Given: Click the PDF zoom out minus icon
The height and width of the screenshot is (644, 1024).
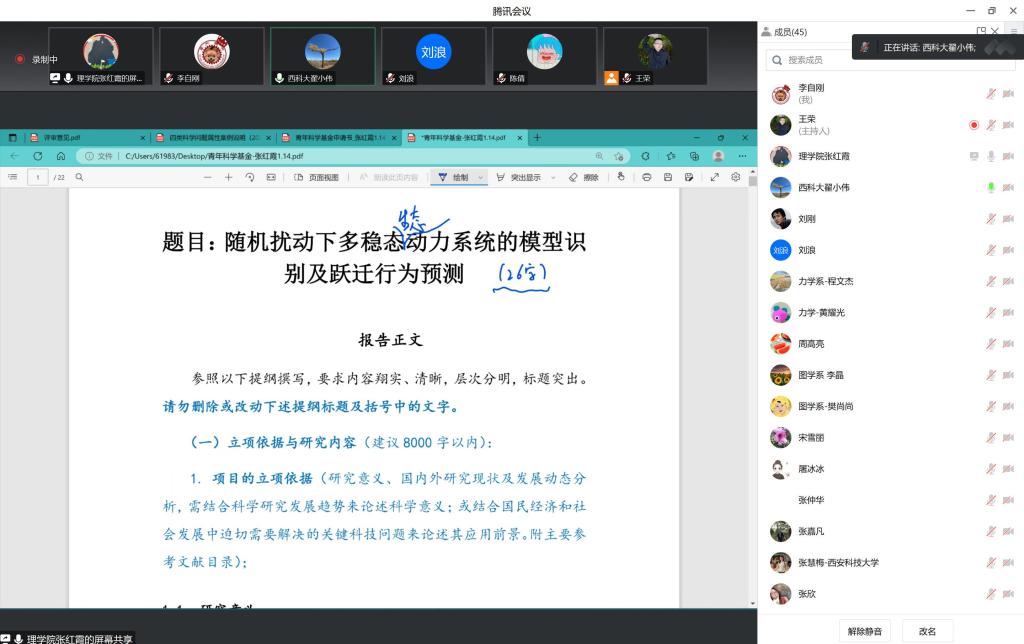Looking at the screenshot, I should click(x=207, y=177).
